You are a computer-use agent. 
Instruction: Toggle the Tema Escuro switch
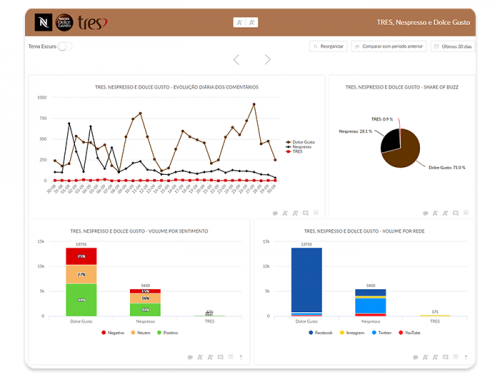[65, 46]
